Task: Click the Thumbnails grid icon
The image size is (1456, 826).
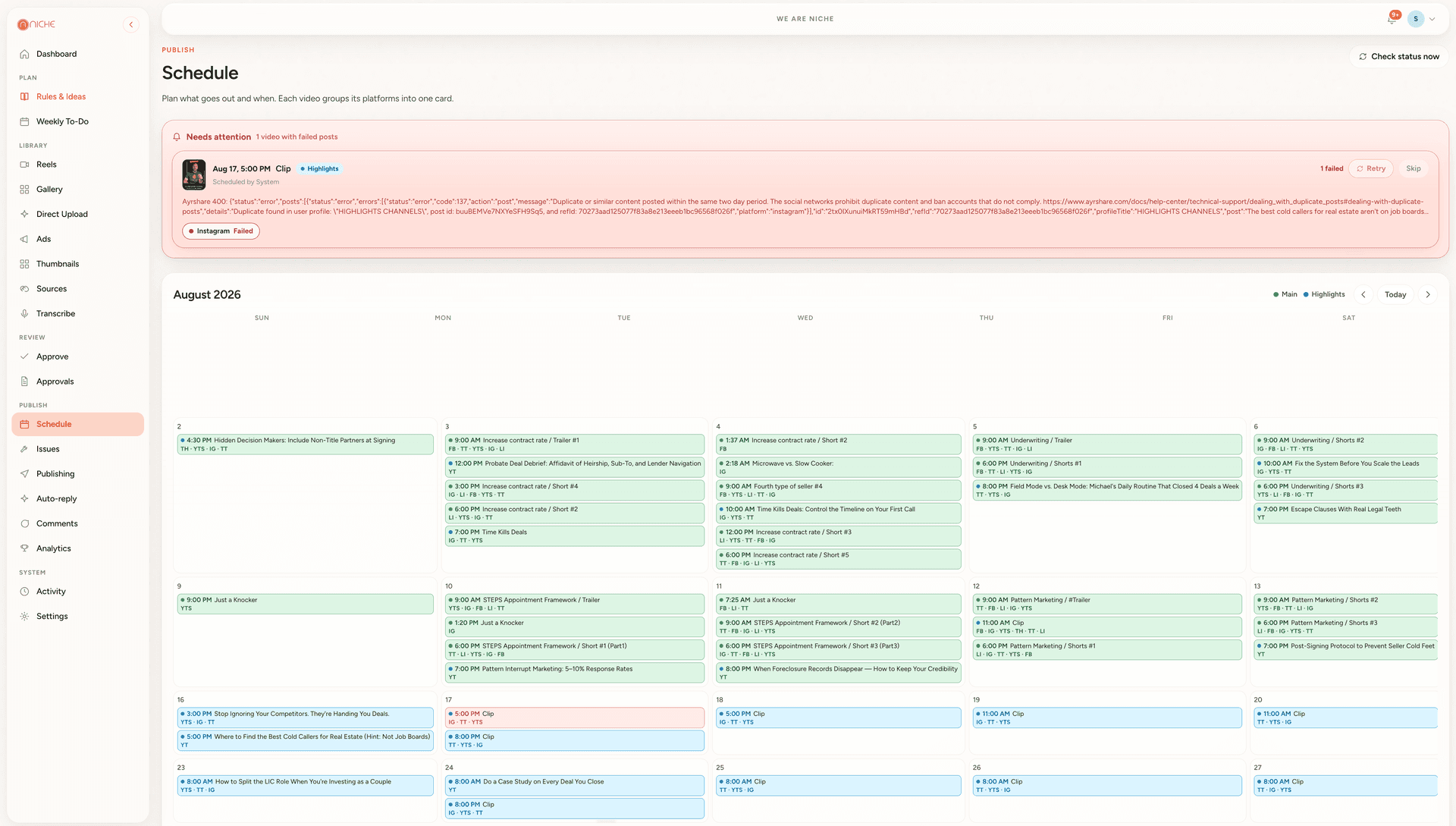Action: (24, 264)
